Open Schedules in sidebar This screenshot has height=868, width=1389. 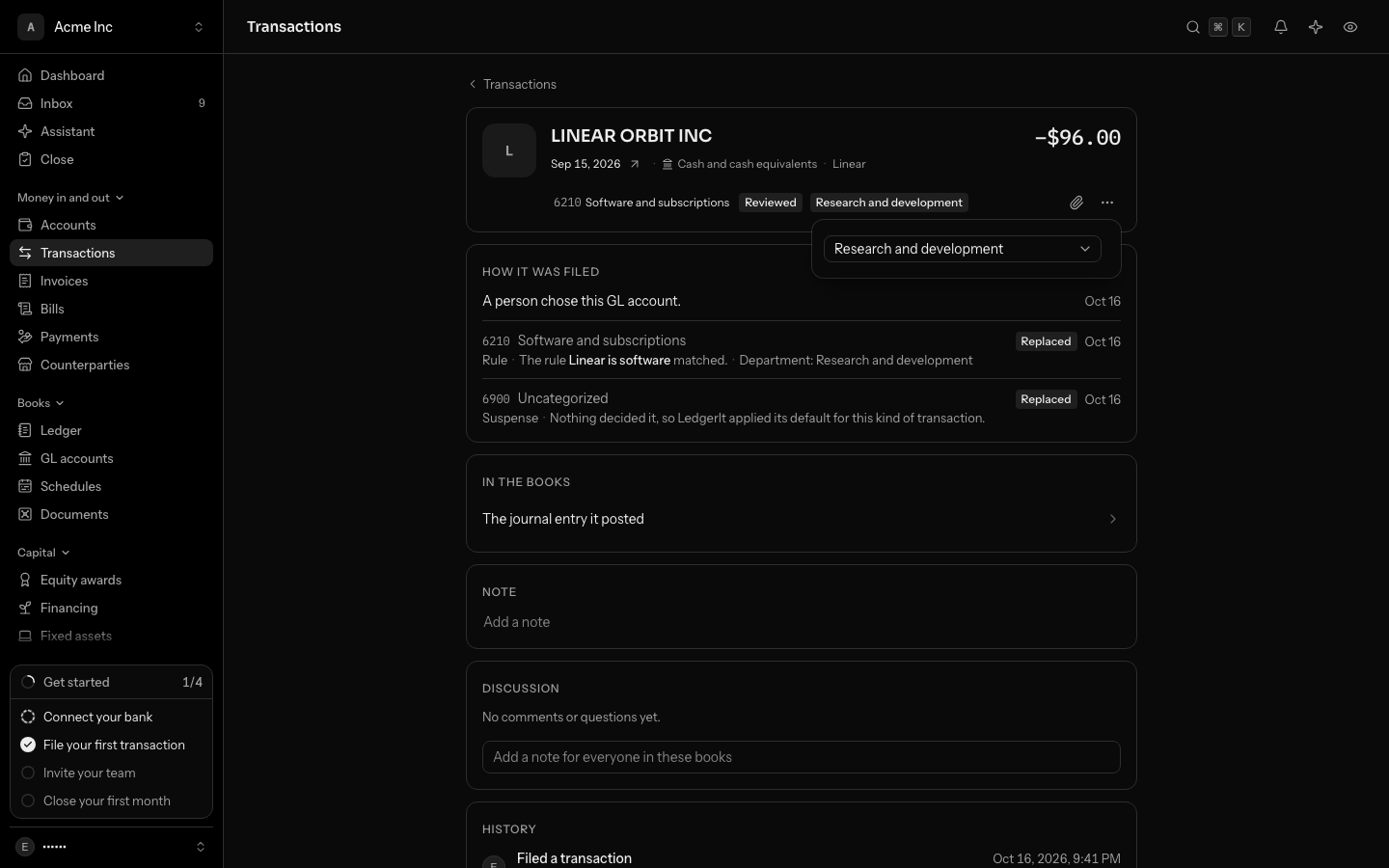pyautogui.click(x=111, y=486)
